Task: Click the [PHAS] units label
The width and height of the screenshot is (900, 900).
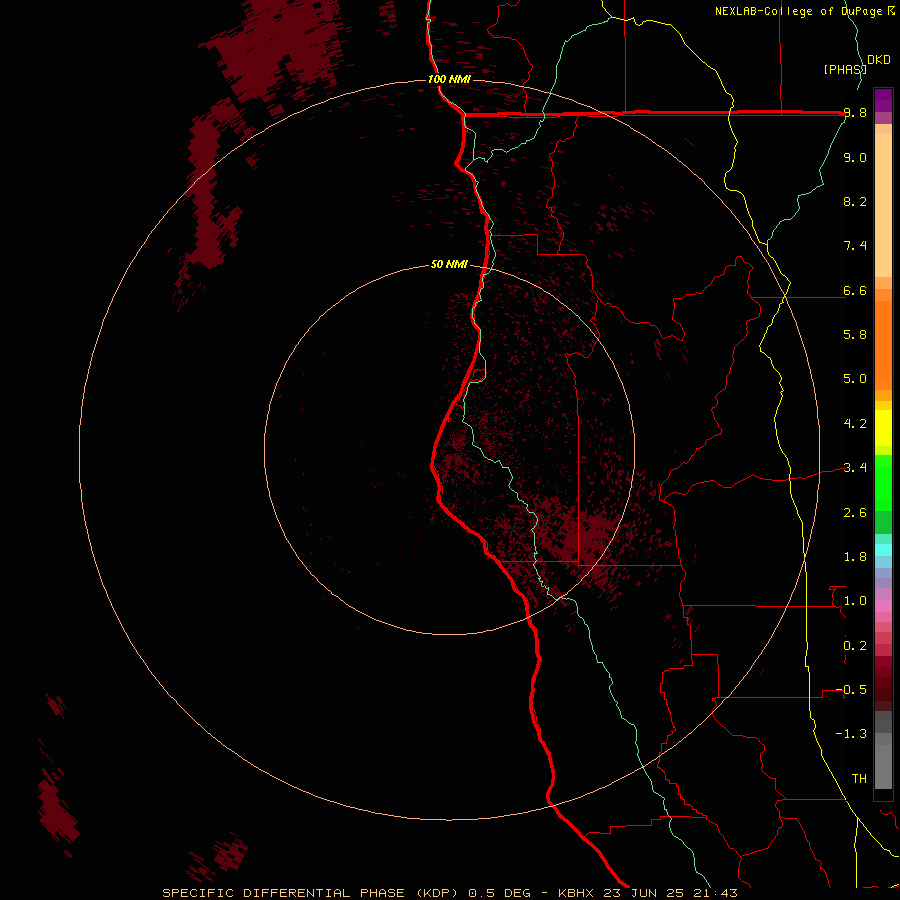Action: pyautogui.click(x=845, y=69)
